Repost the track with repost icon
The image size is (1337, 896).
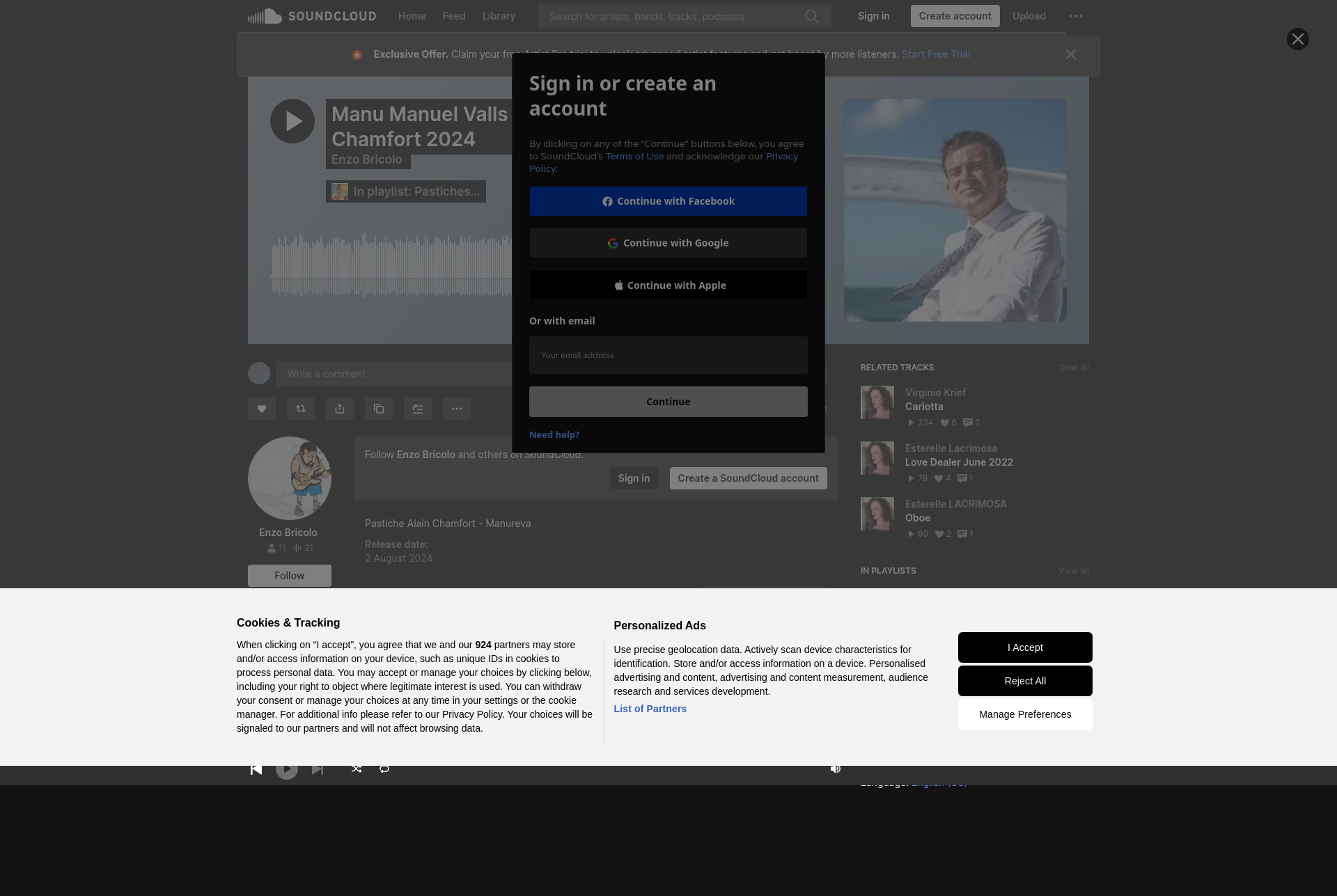coord(301,409)
